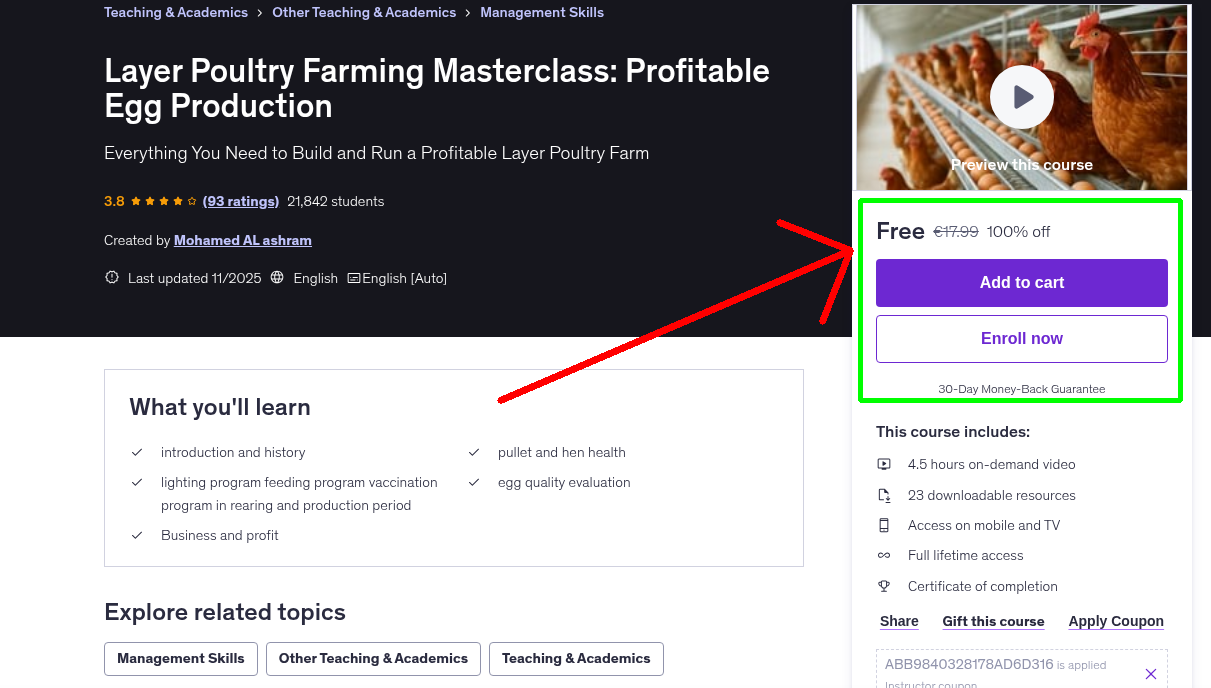
Task: Select the Other Teaching & Academics topic button
Action: (373, 658)
